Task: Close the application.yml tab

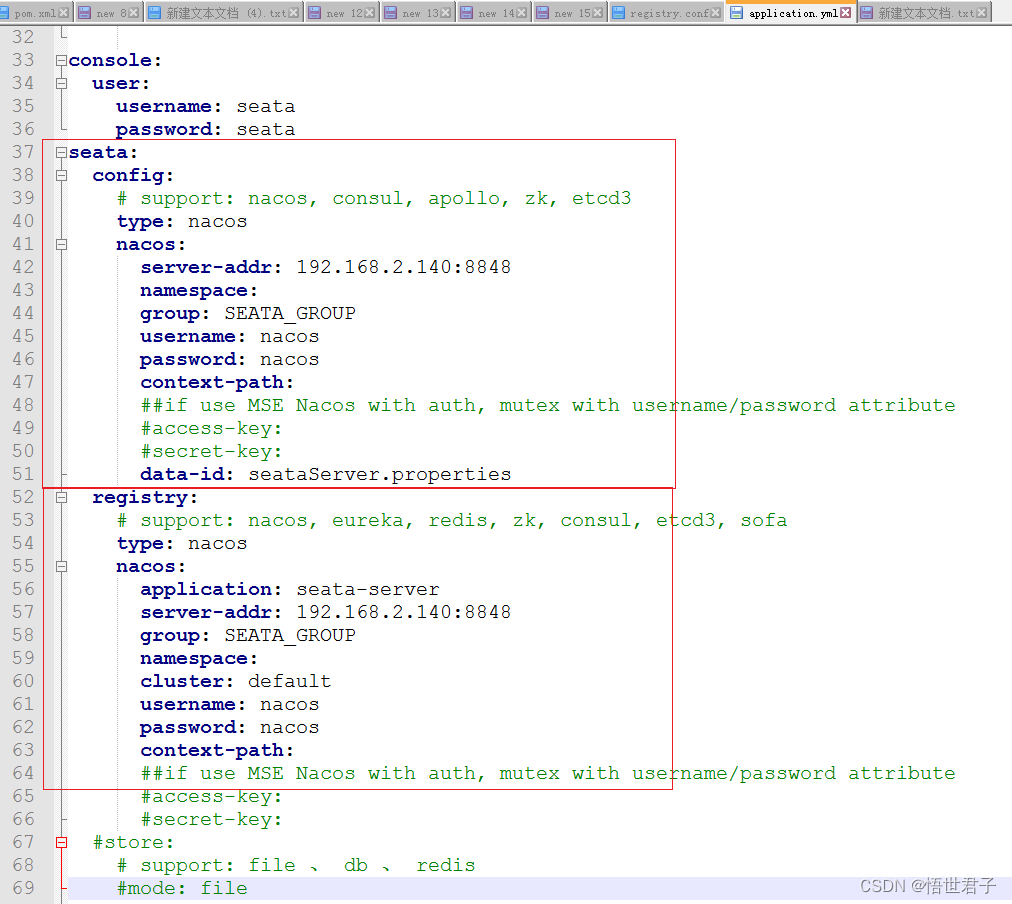Action: coord(845,13)
